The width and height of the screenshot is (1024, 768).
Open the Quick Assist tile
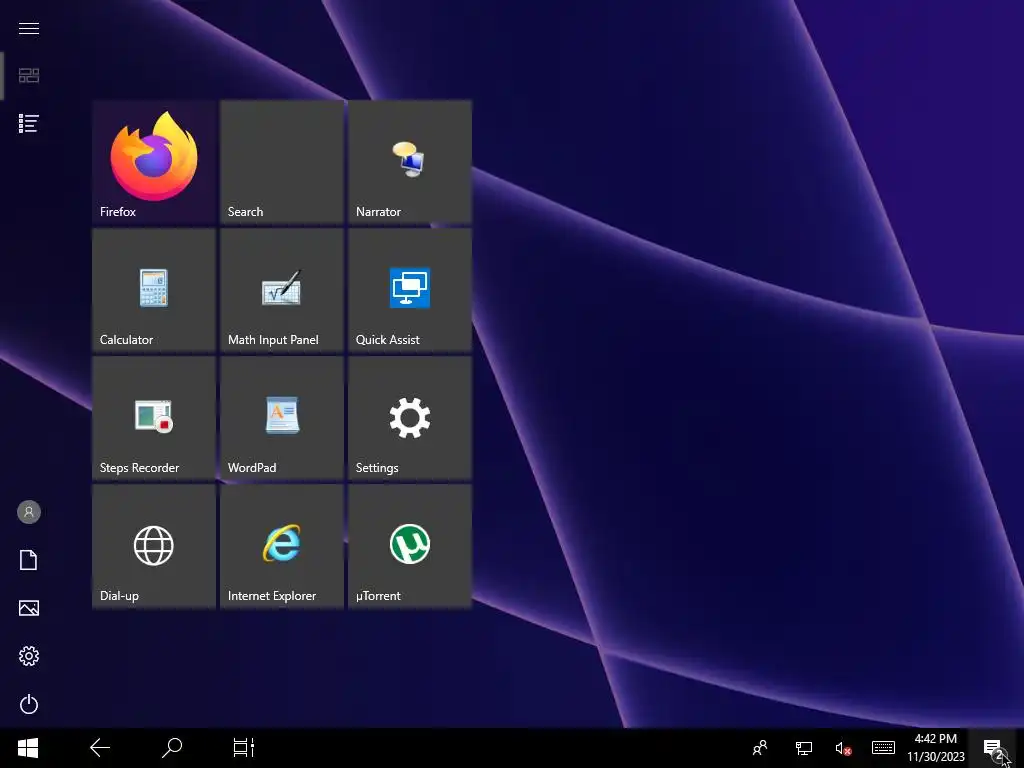point(409,289)
